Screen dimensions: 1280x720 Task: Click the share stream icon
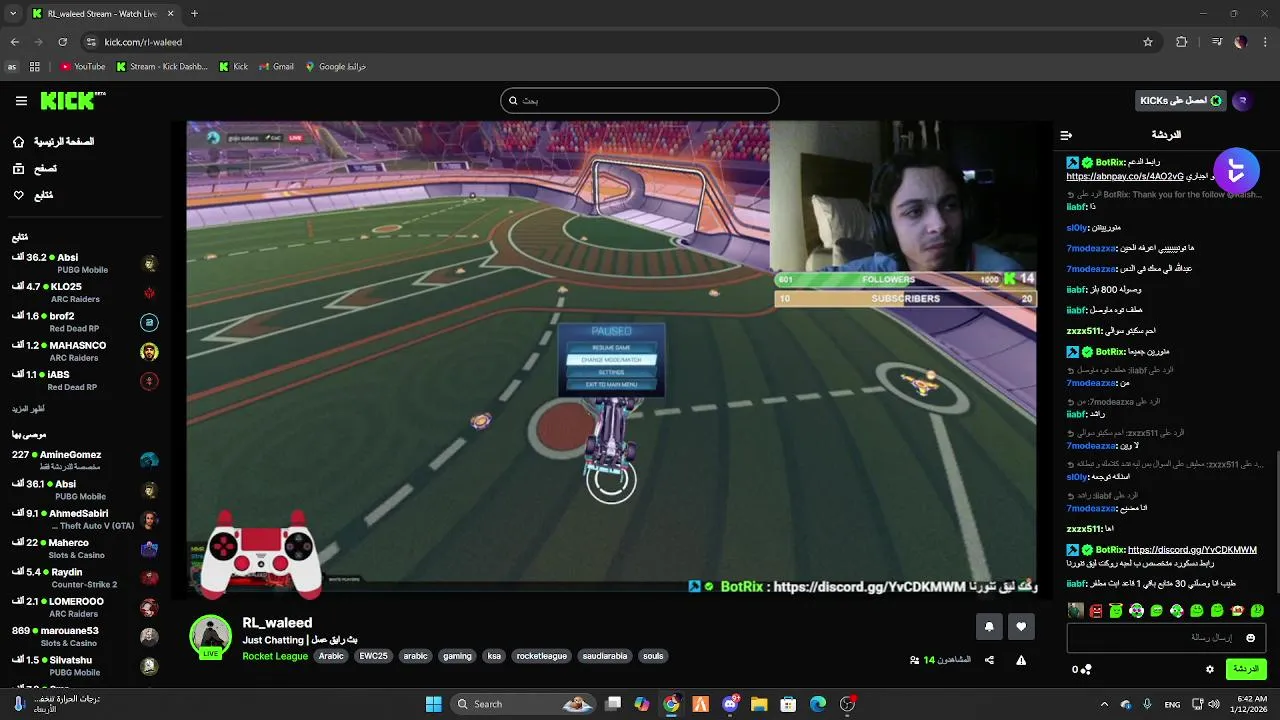[x=989, y=660]
